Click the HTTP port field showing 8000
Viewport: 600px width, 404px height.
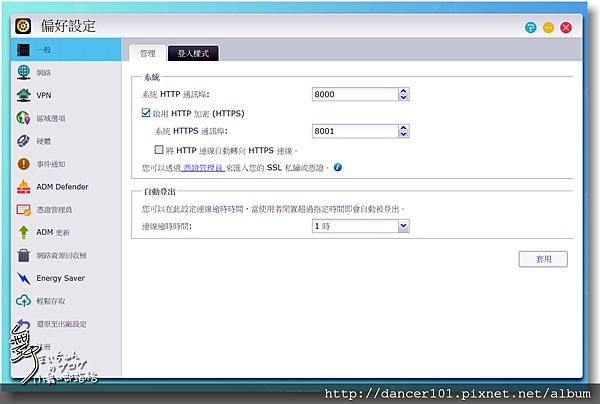pos(355,94)
